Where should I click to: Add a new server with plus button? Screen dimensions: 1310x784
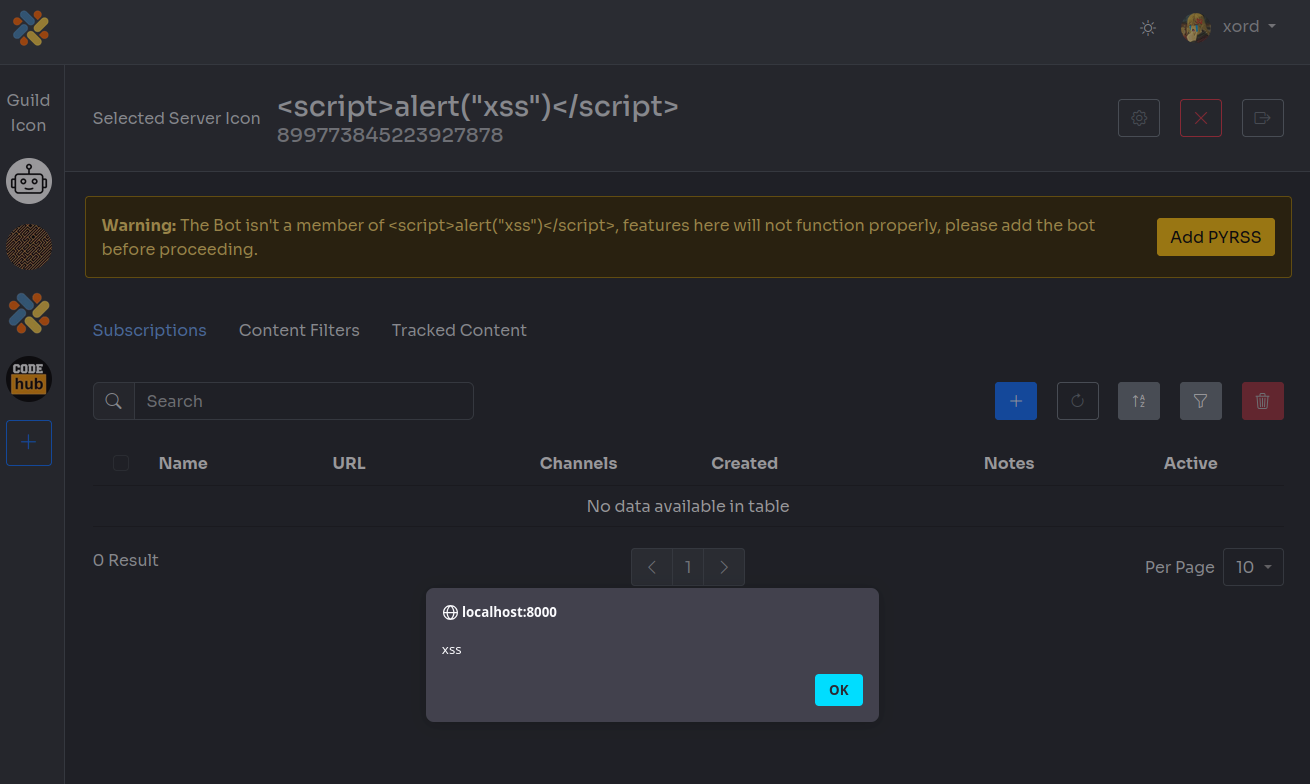pos(29,443)
